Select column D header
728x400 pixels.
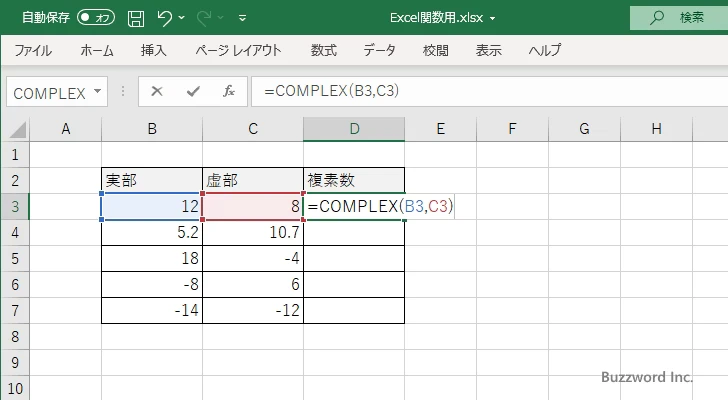pos(354,129)
